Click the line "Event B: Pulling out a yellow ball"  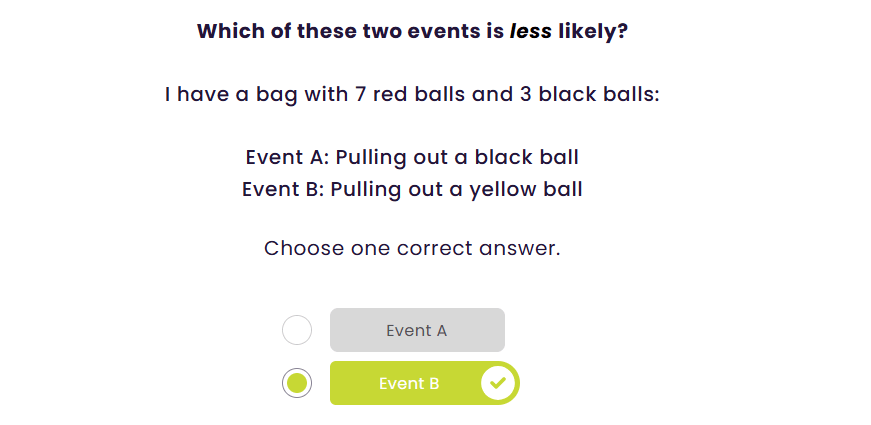412,189
